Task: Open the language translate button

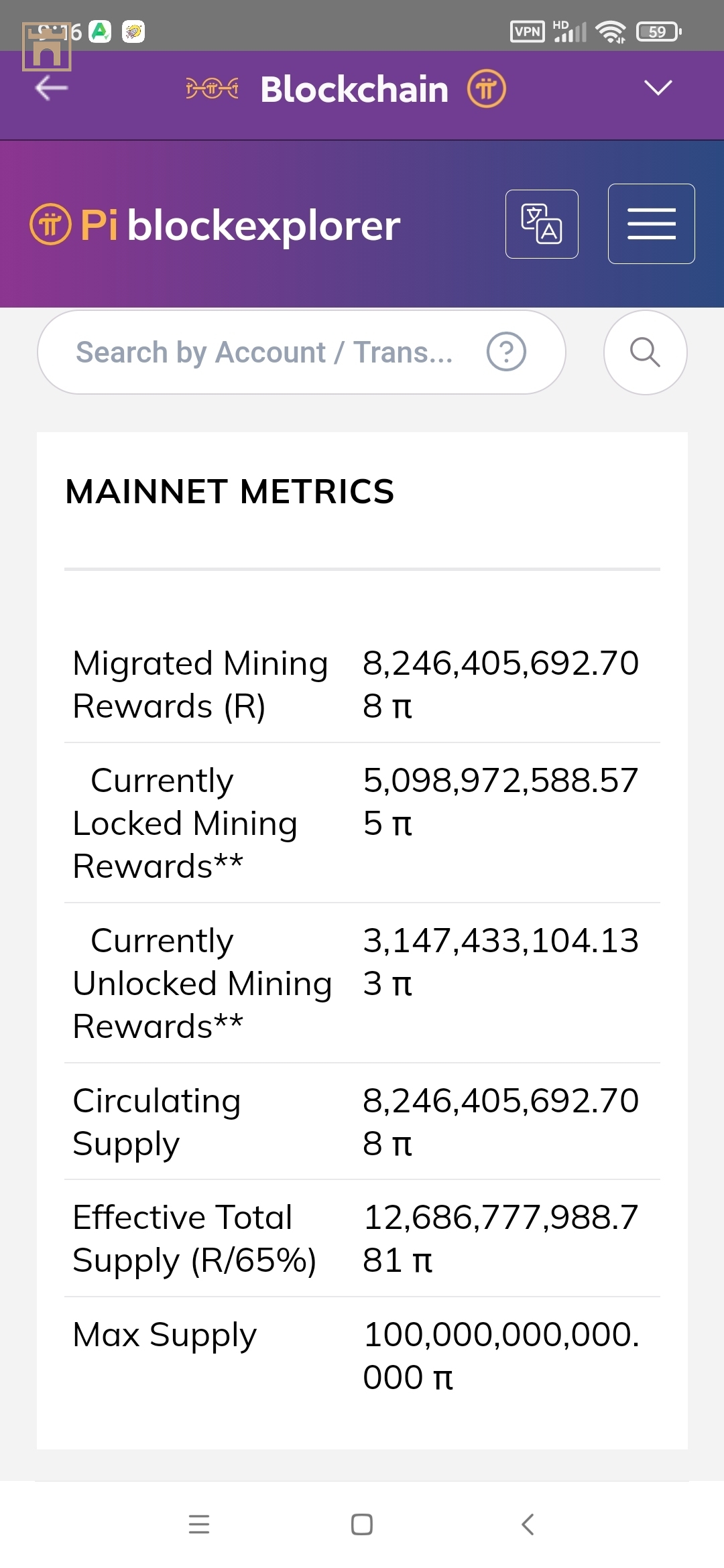Action: [542, 224]
